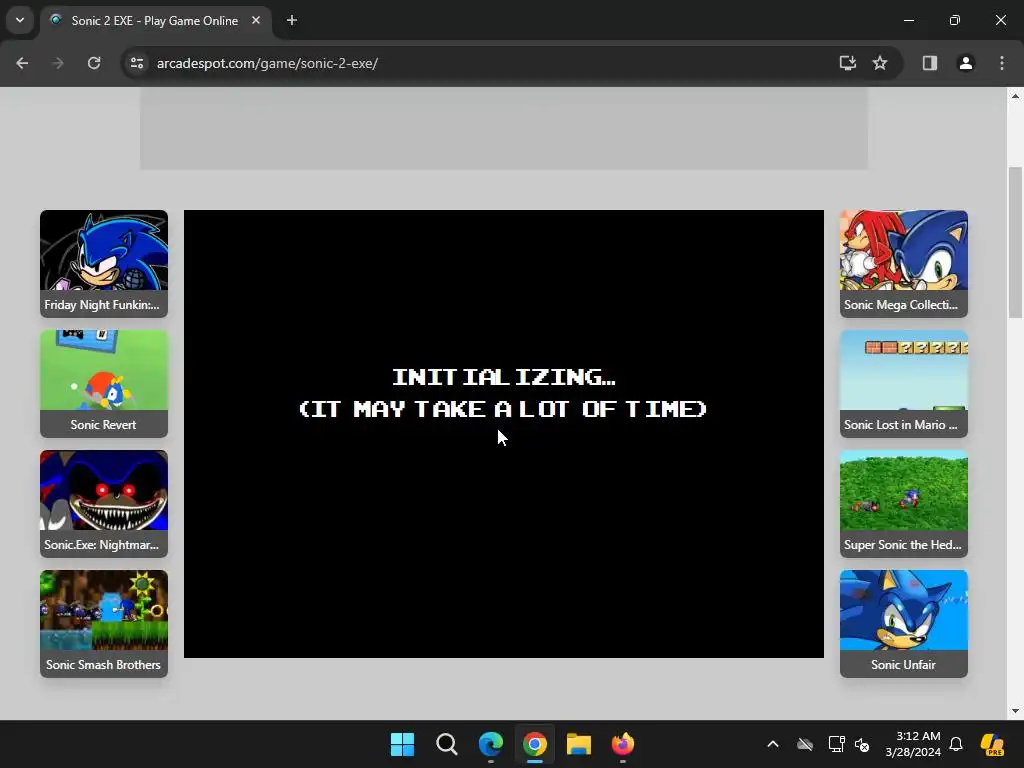This screenshot has width=1024, height=768.
Task: Click inside the game emulator screen
Action: pos(504,434)
